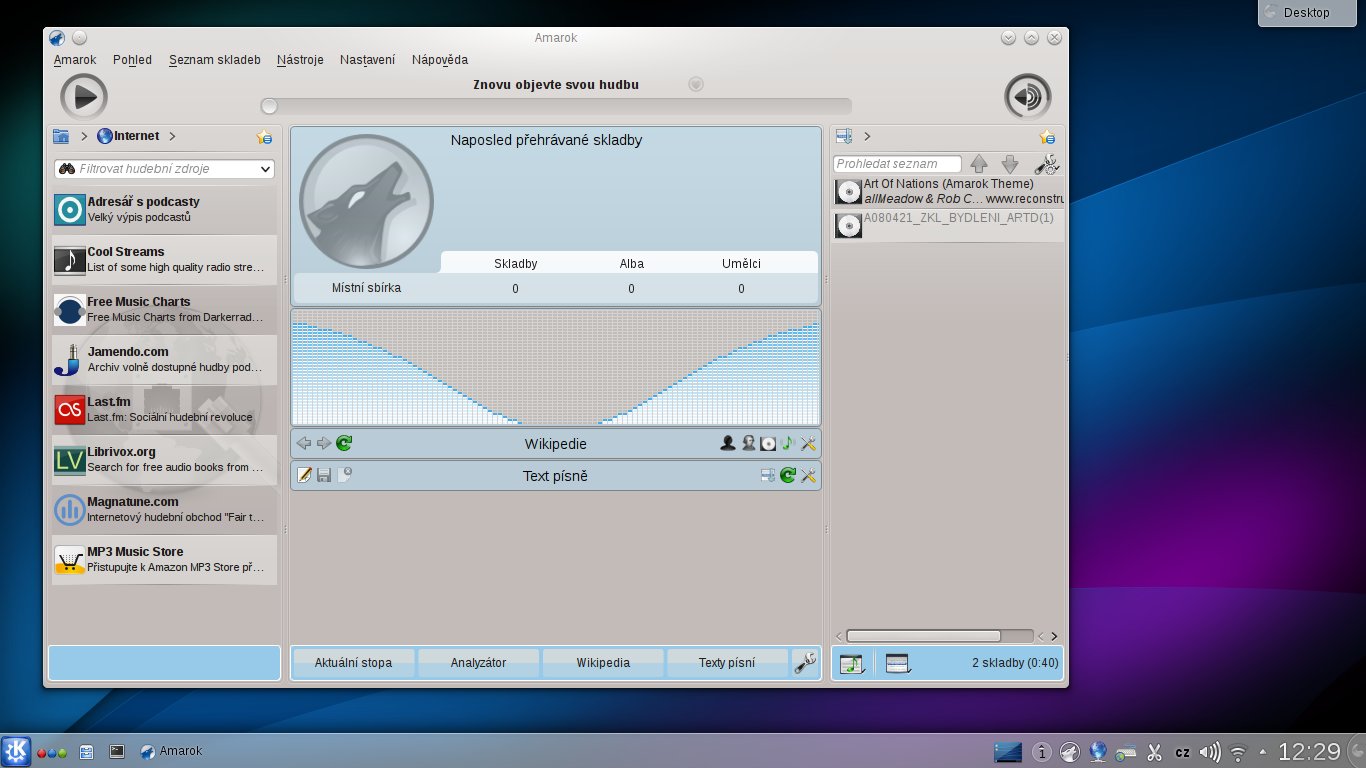The image size is (1366, 768).
Task: Open playlist search options wrench
Action: [1047, 164]
